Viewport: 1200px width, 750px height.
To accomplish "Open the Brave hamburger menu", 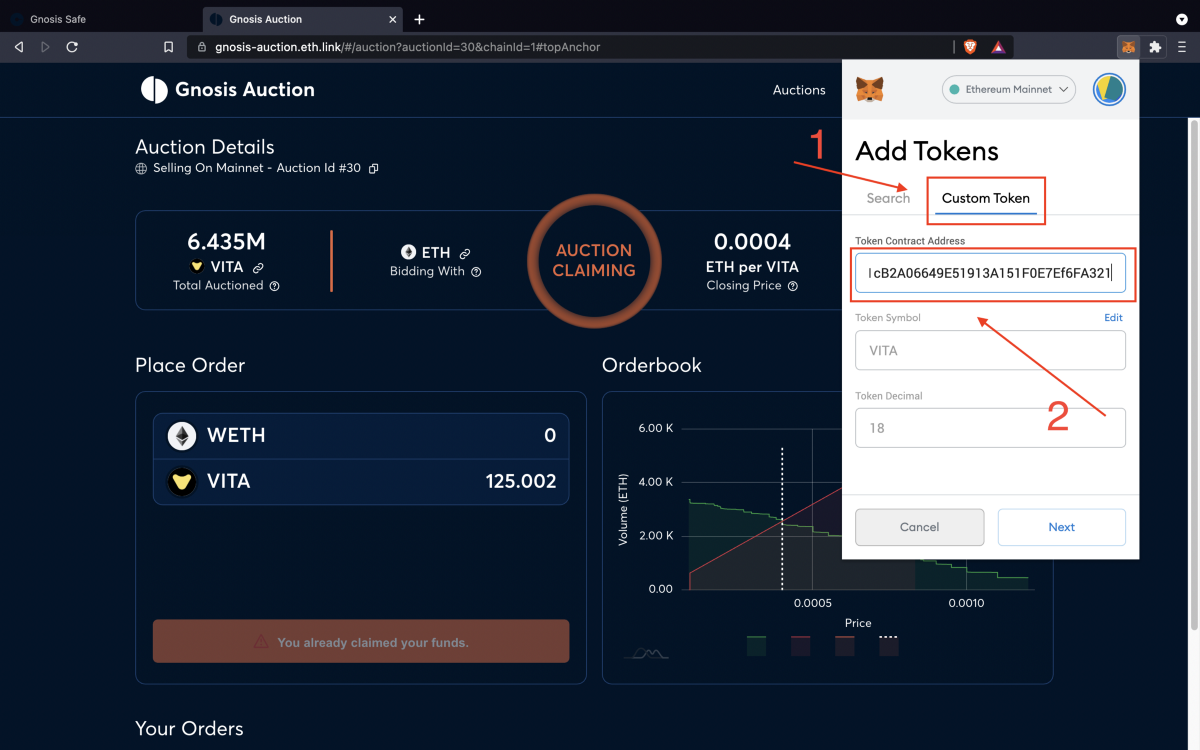I will coord(1181,47).
